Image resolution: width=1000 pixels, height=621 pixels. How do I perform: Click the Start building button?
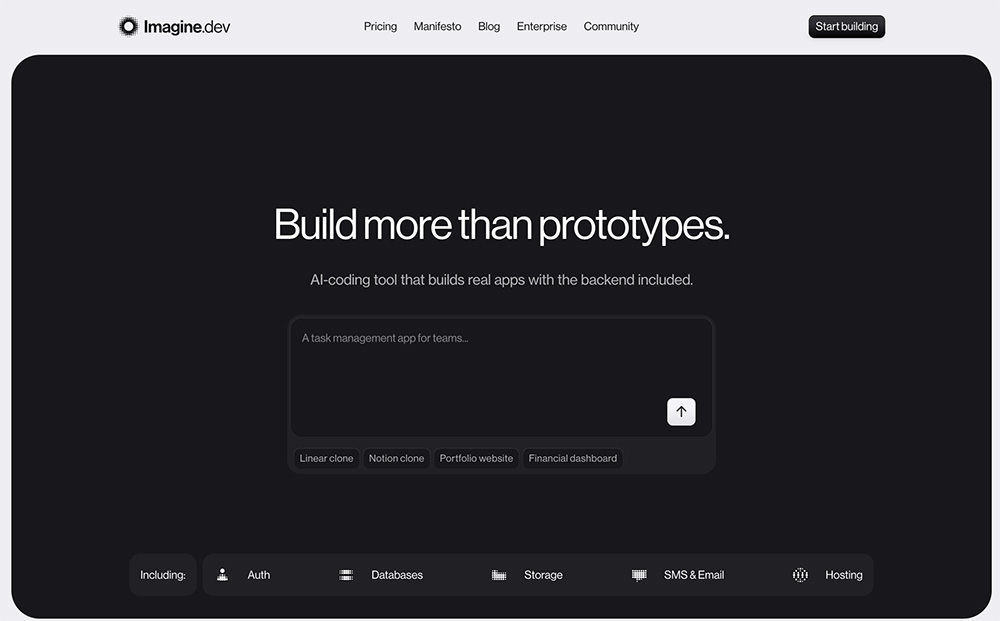click(846, 27)
